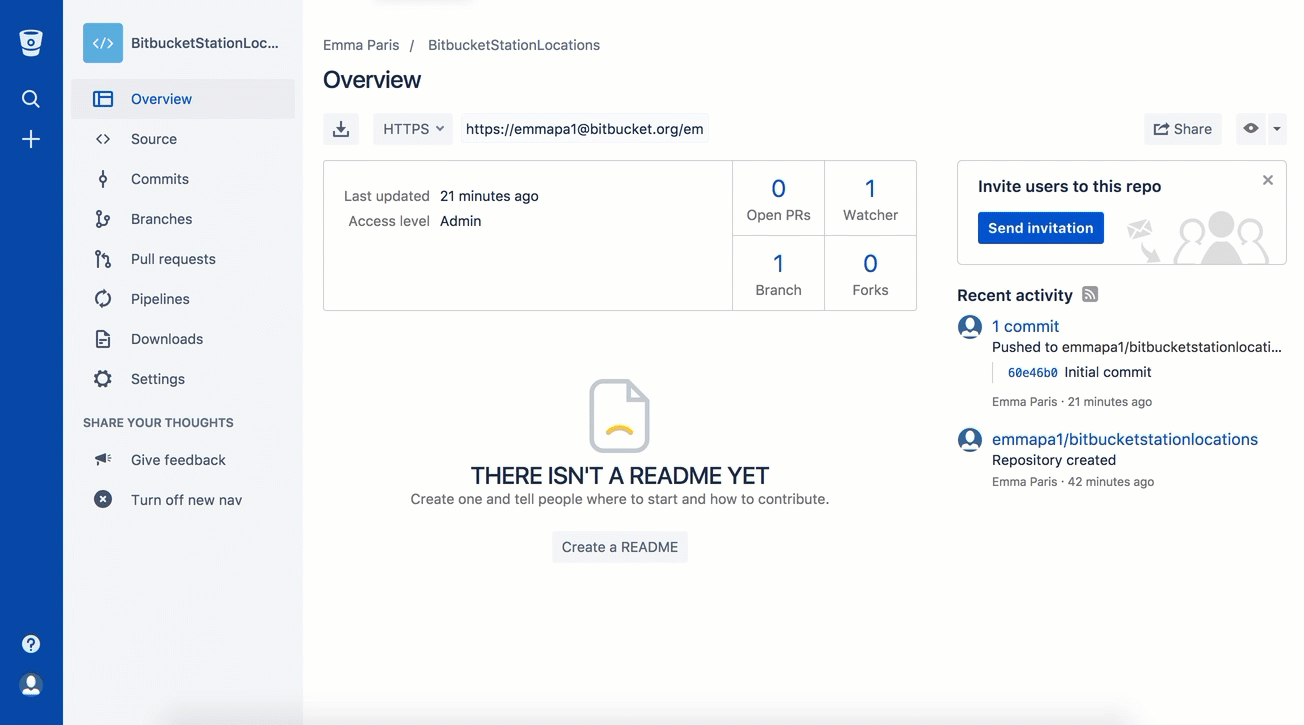
Task: Open the Branches icon in the sidebar
Action: (x=103, y=218)
